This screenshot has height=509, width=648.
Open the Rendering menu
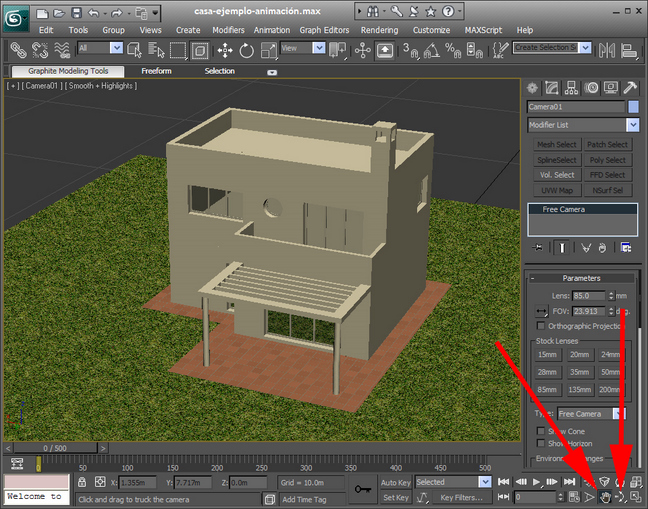(379, 30)
